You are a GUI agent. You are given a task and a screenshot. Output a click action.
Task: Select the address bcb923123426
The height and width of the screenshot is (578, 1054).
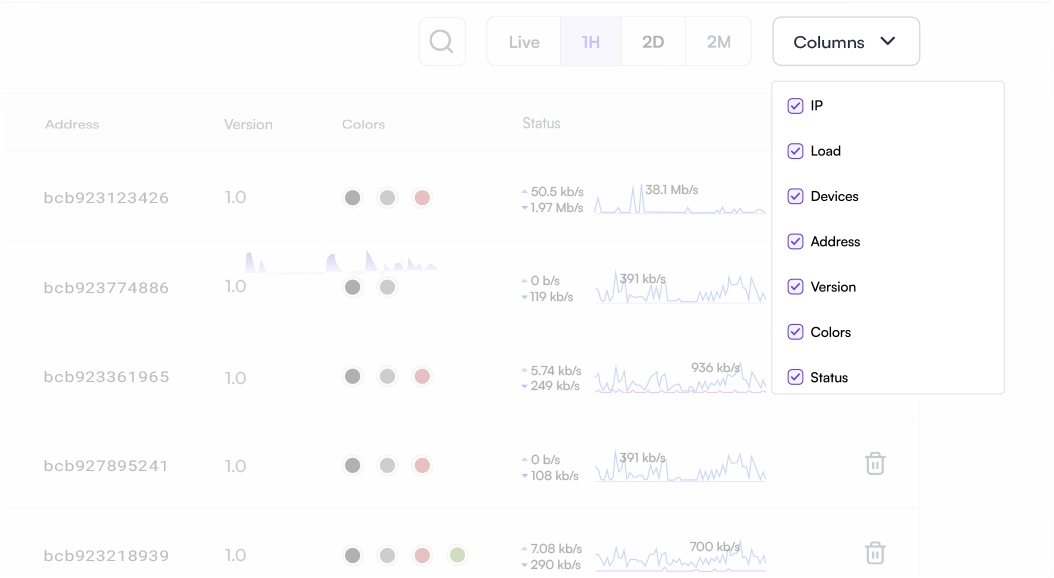(105, 197)
